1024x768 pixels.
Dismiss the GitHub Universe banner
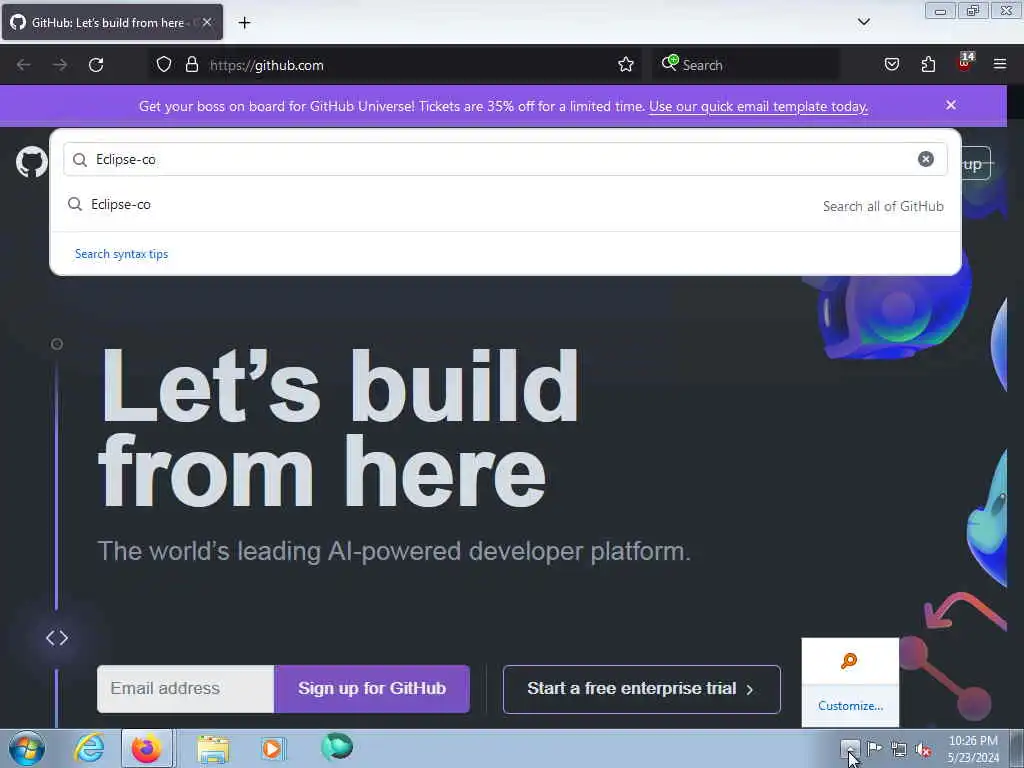pyautogui.click(x=951, y=105)
